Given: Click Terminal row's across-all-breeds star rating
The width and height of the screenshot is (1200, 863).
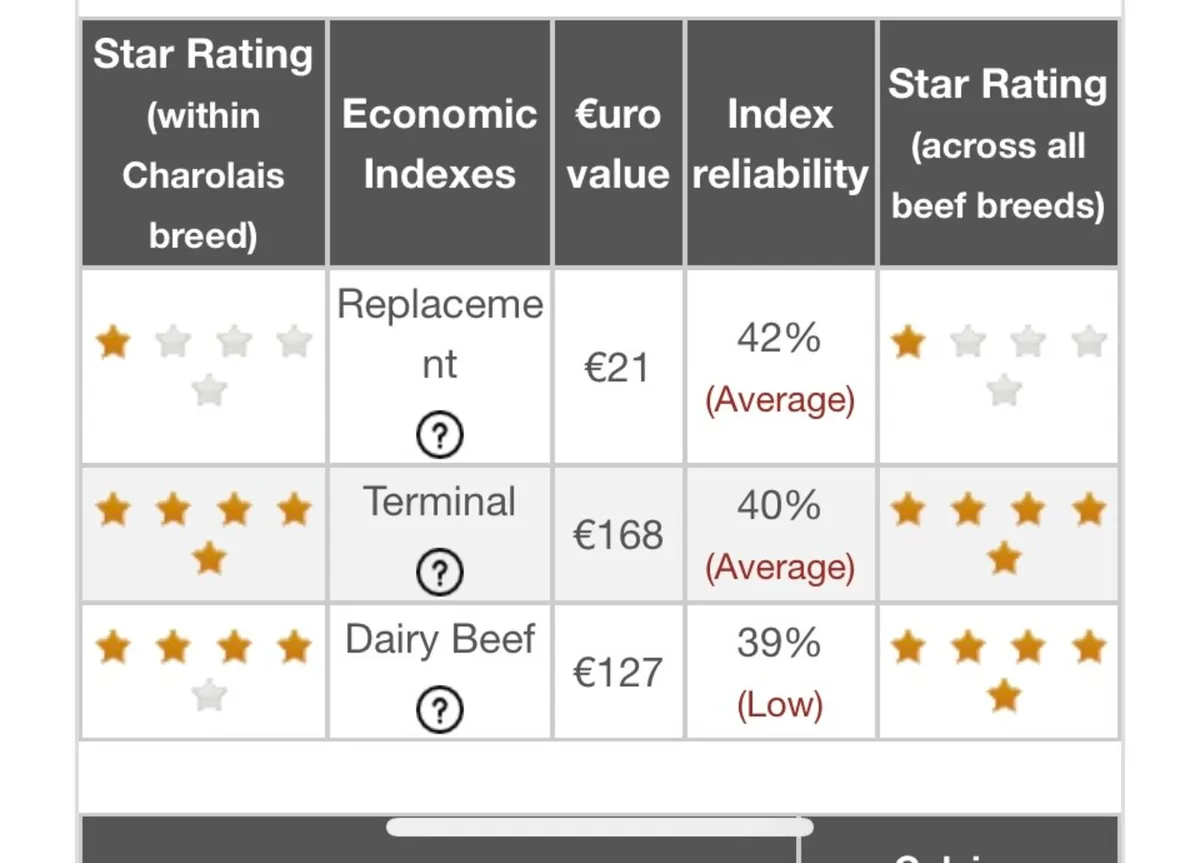Looking at the screenshot, I should pyautogui.click(x=998, y=533).
